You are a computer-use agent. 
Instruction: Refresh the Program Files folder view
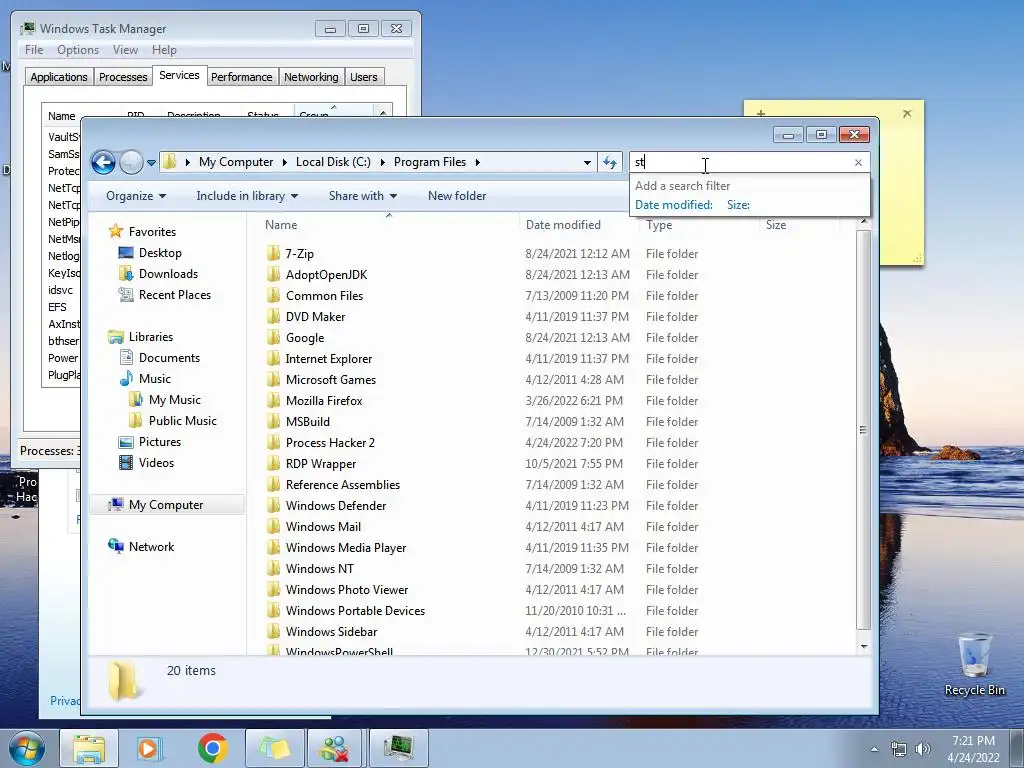pyautogui.click(x=609, y=163)
